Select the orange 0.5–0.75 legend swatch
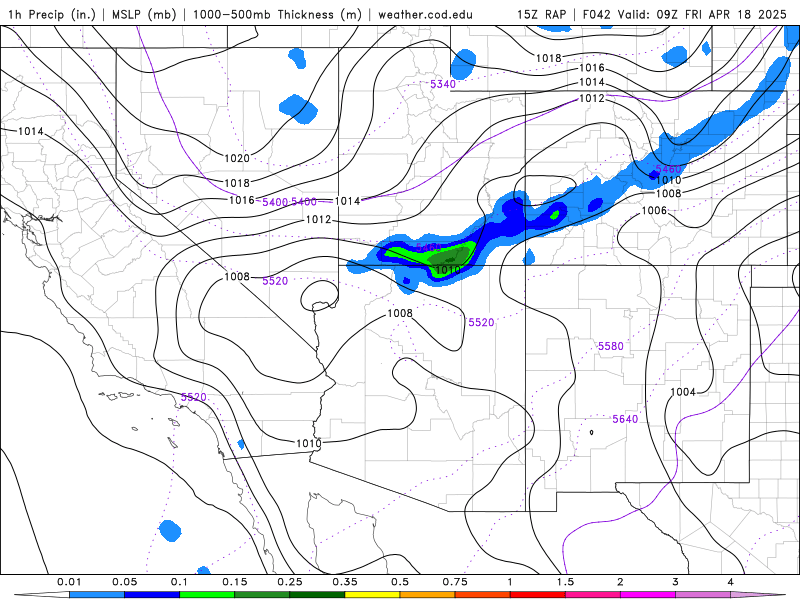800x600 pixels. (428, 595)
